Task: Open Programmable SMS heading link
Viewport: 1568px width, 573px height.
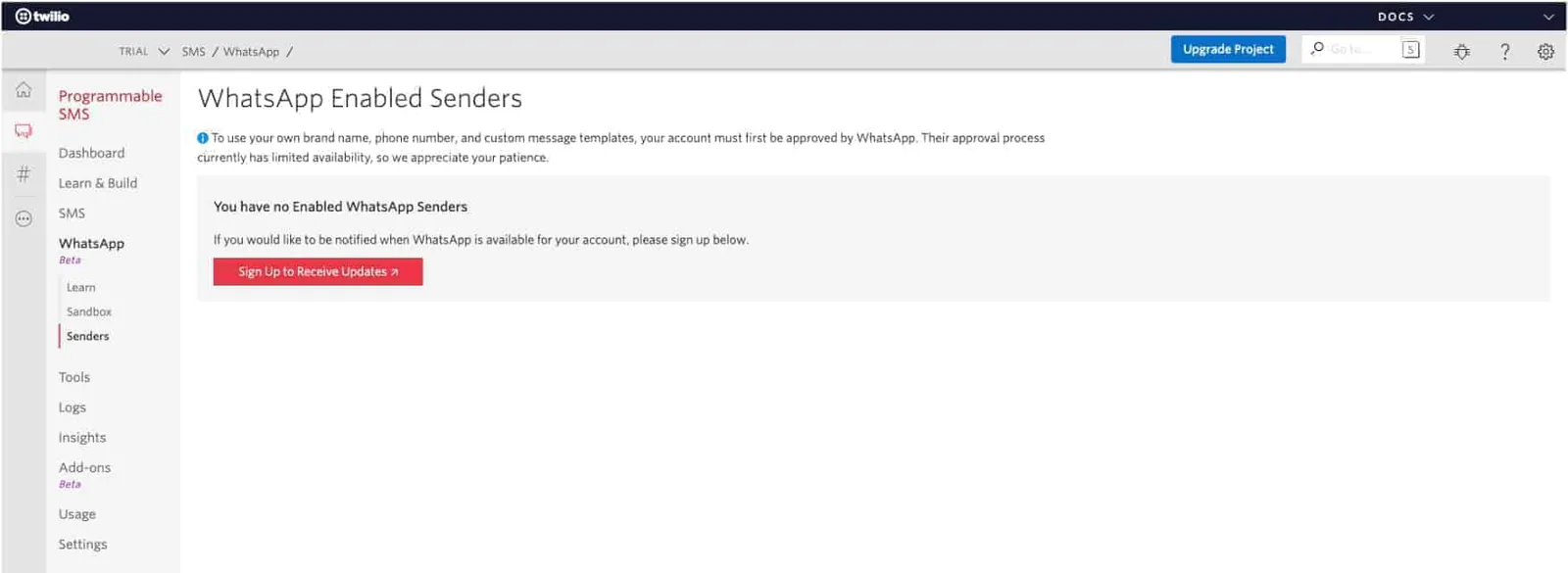Action: point(110,105)
